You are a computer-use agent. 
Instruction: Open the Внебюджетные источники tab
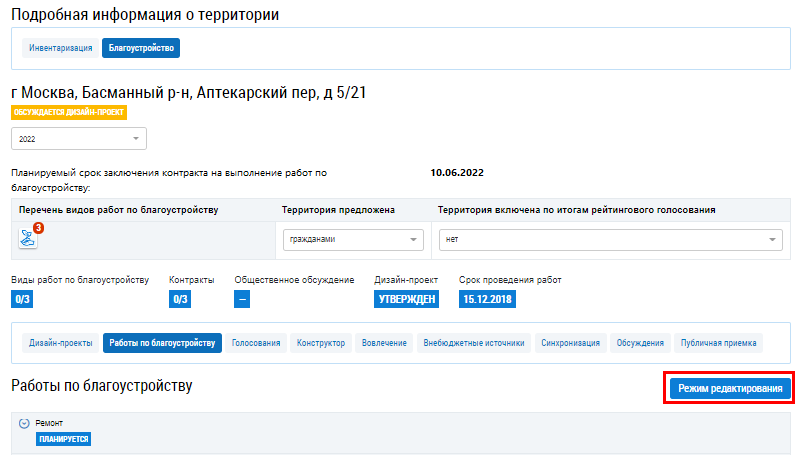pyautogui.click(x=474, y=343)
